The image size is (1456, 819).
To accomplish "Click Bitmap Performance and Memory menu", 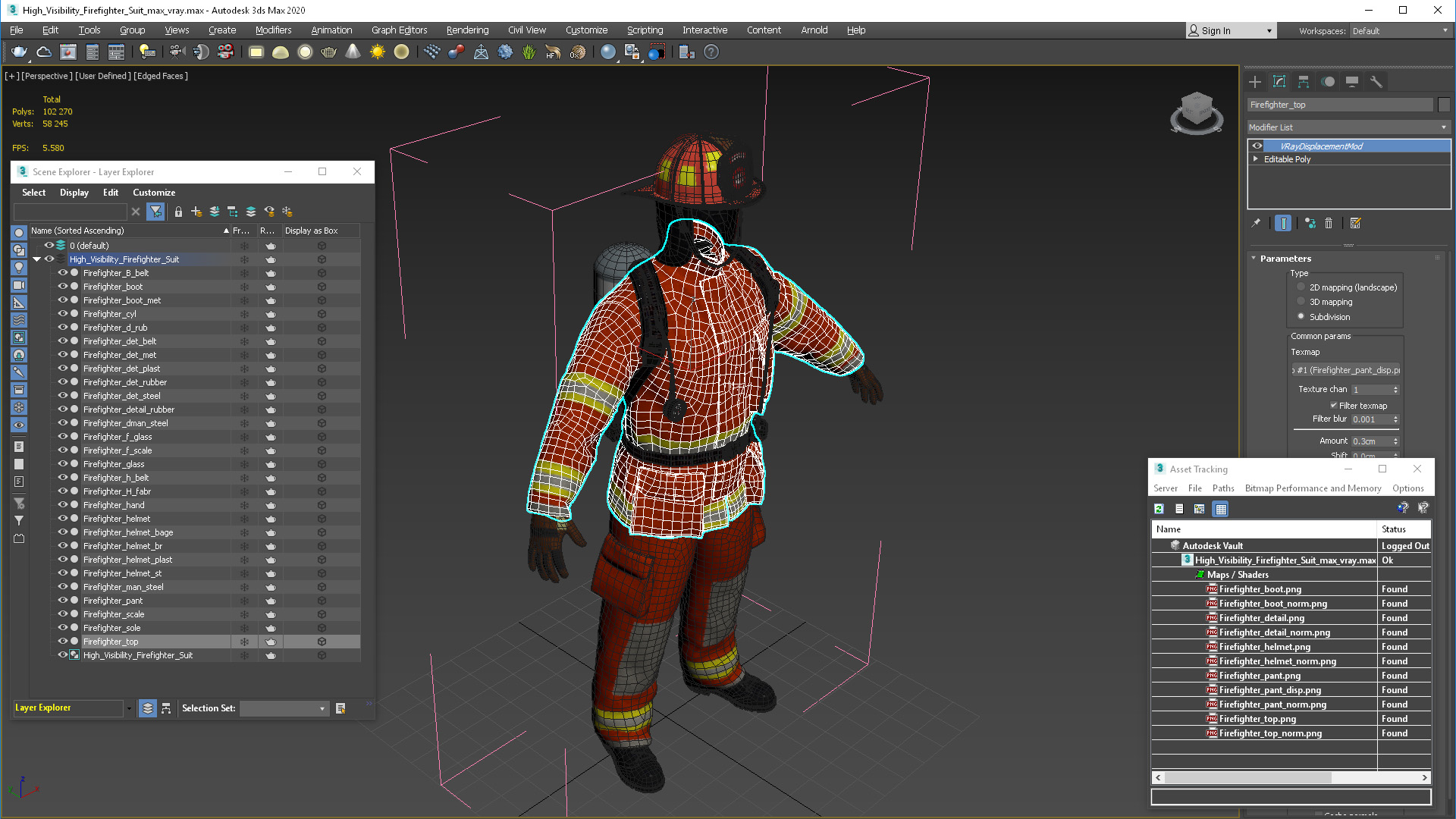I will 1313,488.
